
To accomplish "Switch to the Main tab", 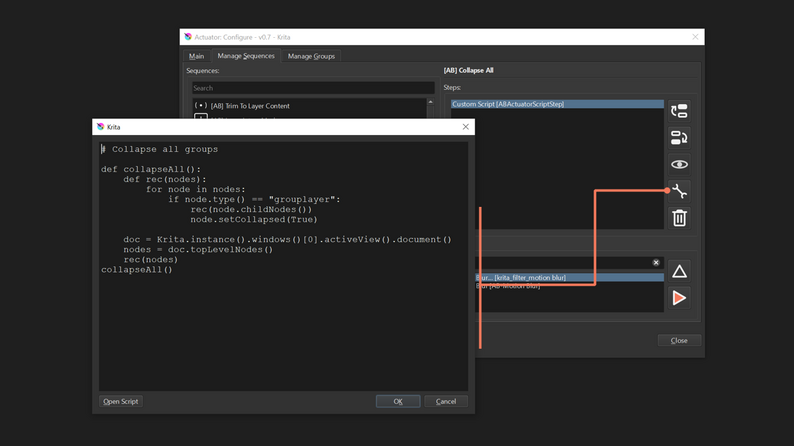I will point(196,56).
